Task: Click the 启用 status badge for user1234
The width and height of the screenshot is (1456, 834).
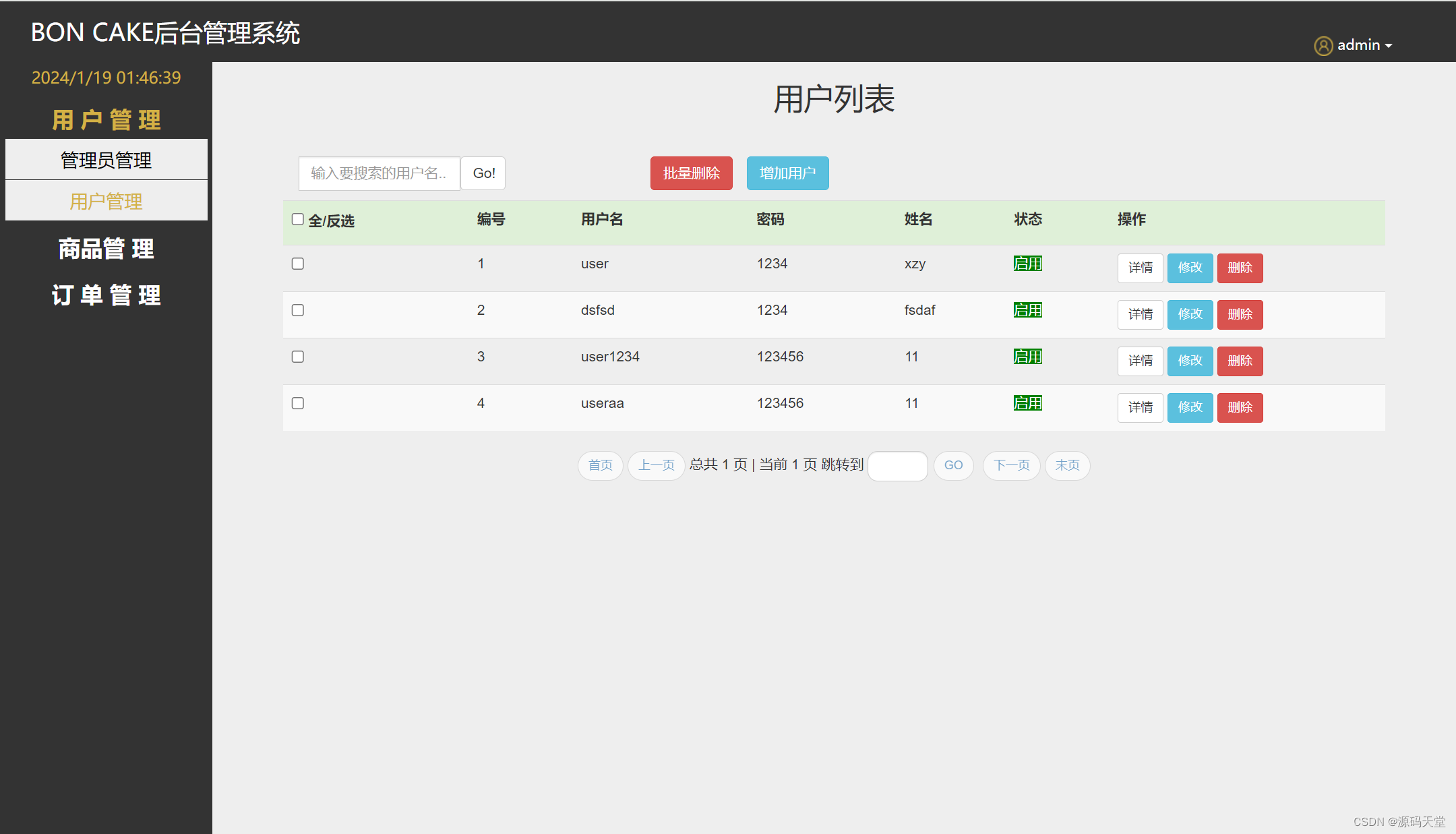Action: (1028, 357)
